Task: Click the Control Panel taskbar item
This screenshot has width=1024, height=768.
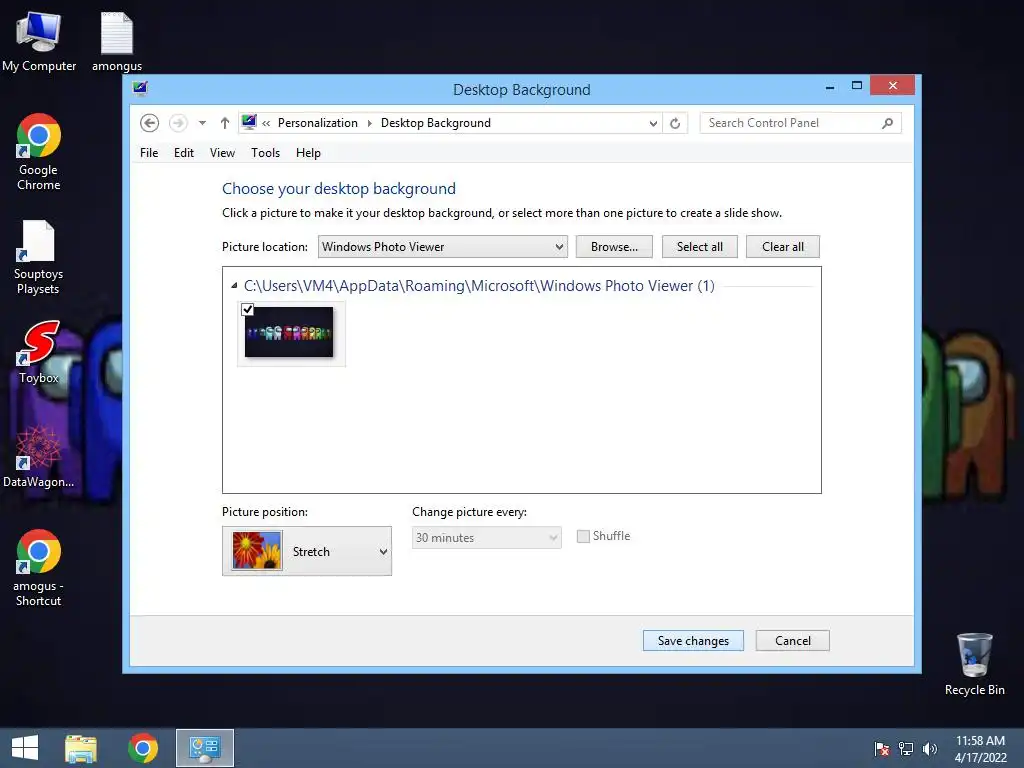Action: click(x=204, y=748)
